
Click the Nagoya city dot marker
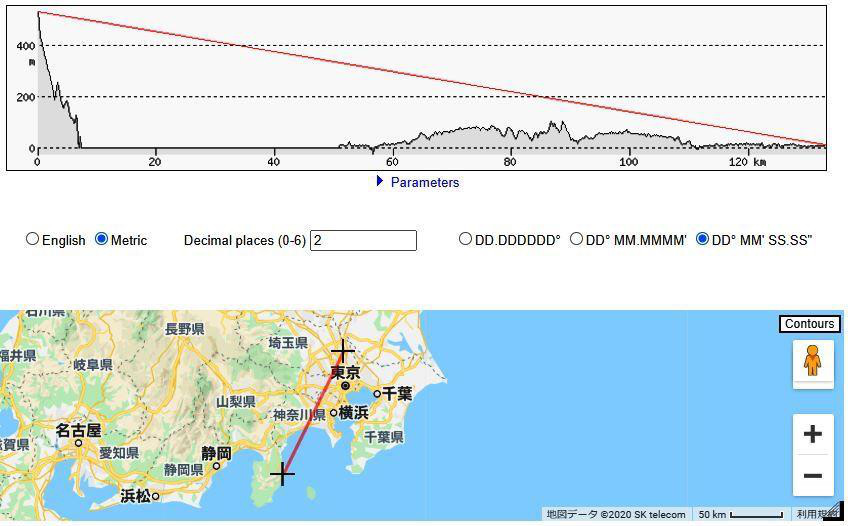pos(78,443)
